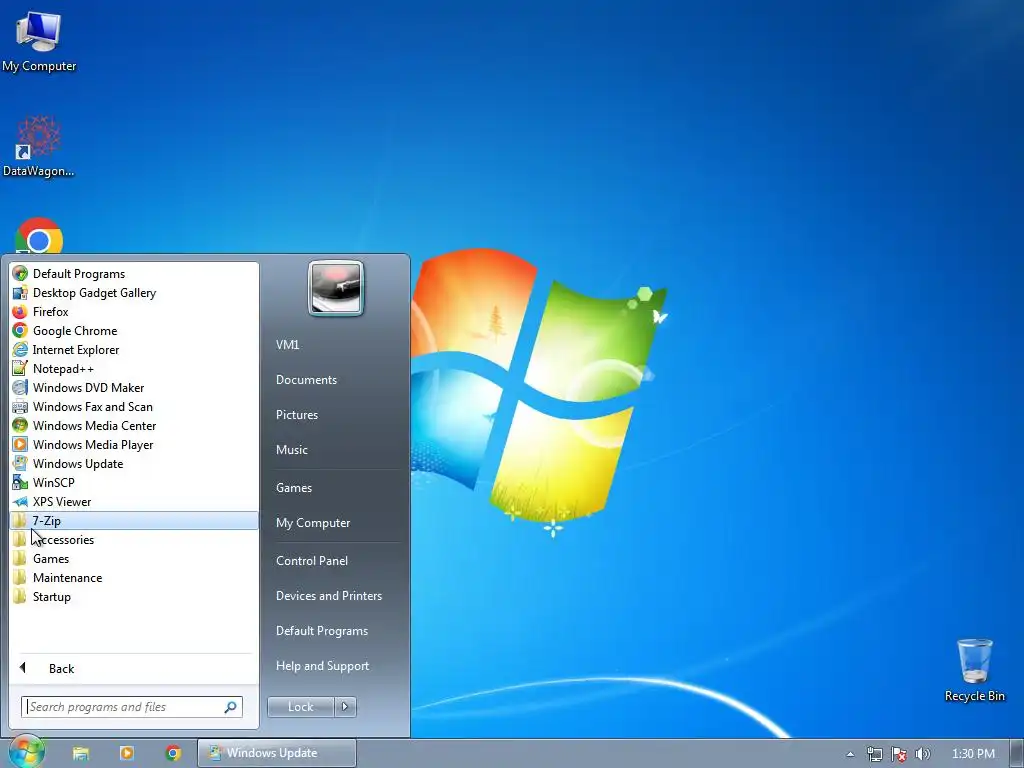Open Windows DVD Maker icon

[20, 387]
